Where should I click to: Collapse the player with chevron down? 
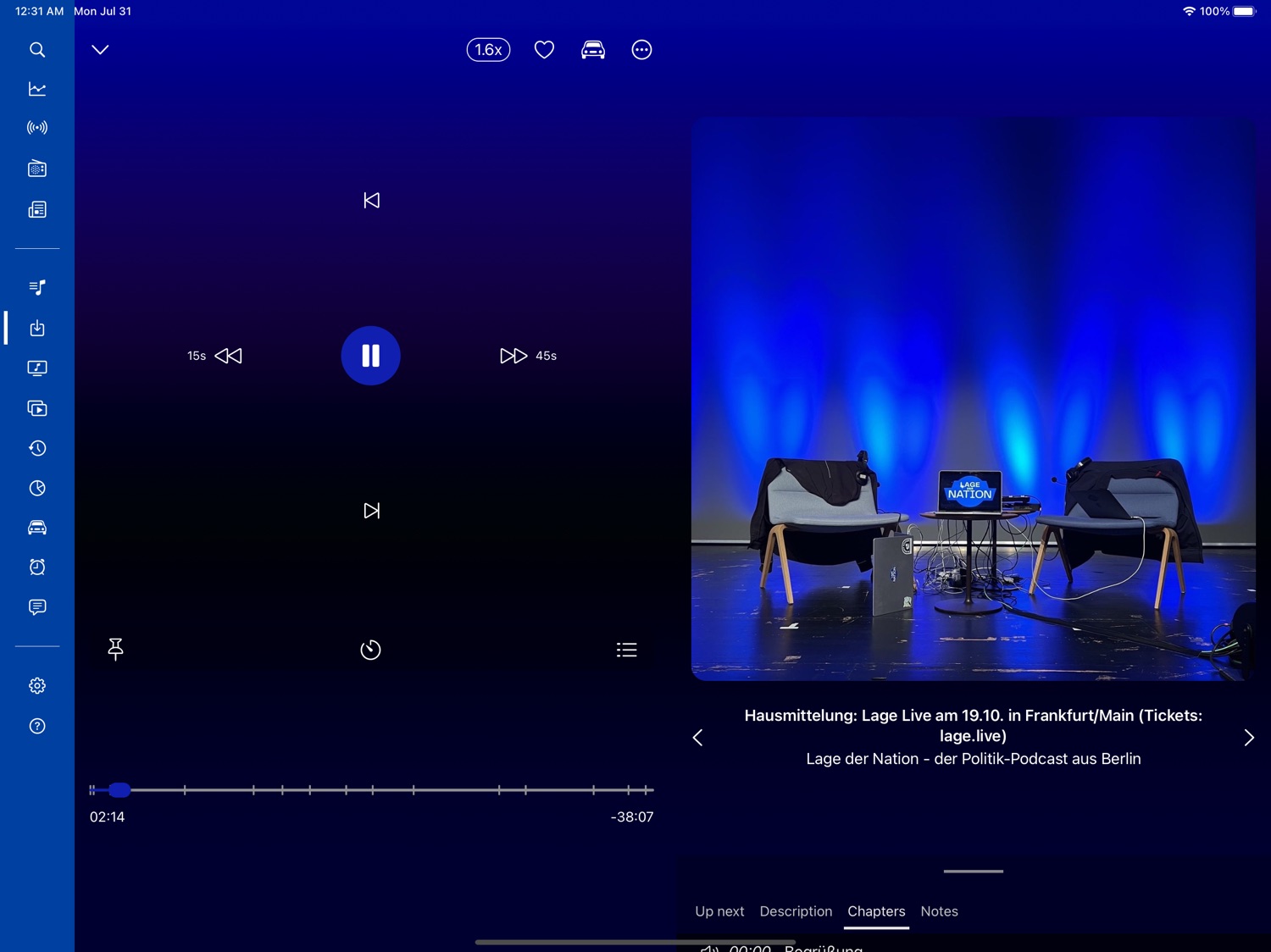point(100,50)
